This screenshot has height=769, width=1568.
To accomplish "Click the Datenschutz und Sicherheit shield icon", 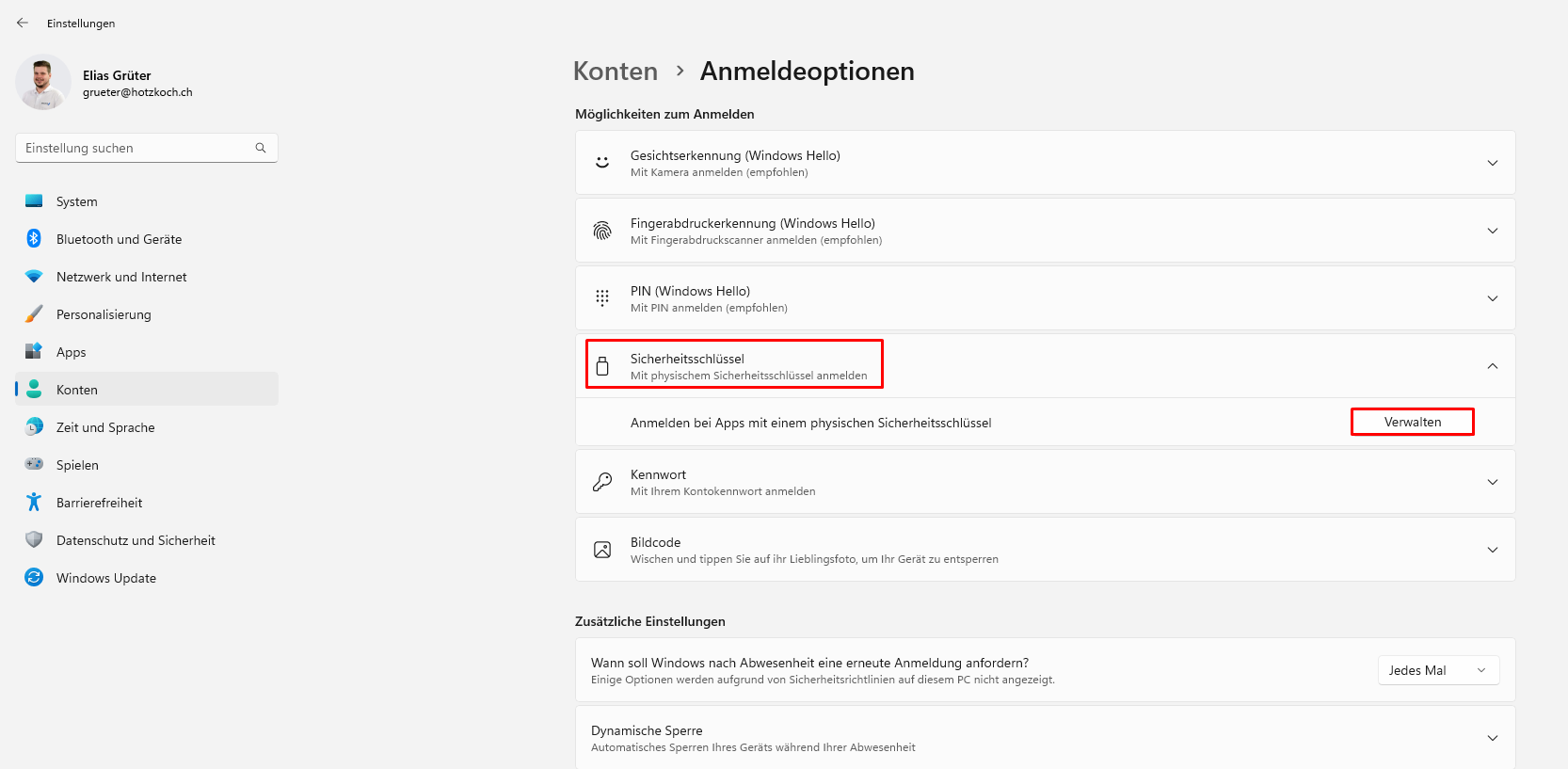I will pyautogui.click(x=34, y=540).
